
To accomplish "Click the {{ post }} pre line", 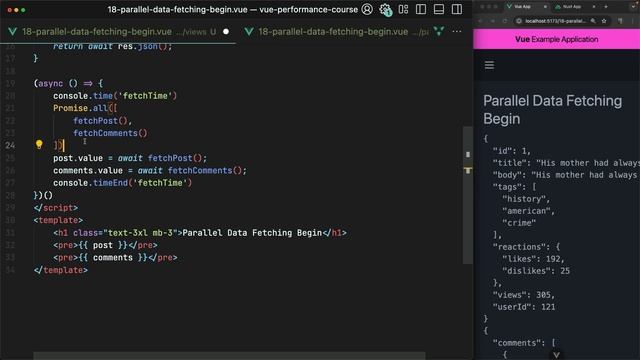I will (x=105, y=245).
